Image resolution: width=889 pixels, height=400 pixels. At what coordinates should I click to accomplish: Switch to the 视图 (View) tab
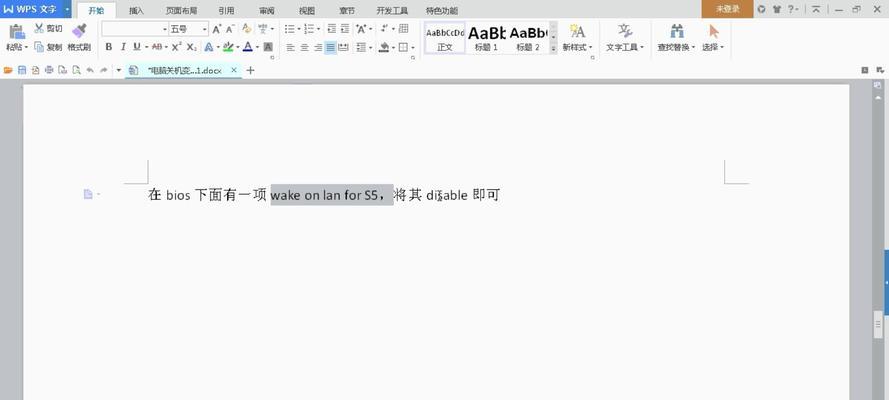307,10
